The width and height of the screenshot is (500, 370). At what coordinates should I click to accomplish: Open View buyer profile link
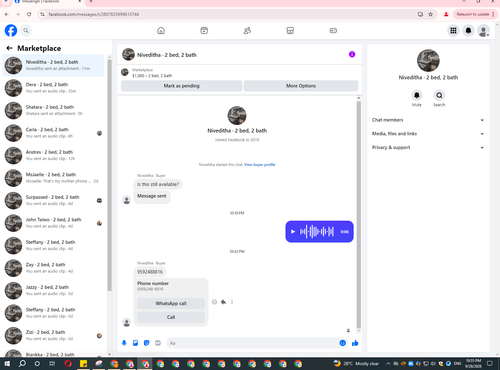click(x=260, y=164)
